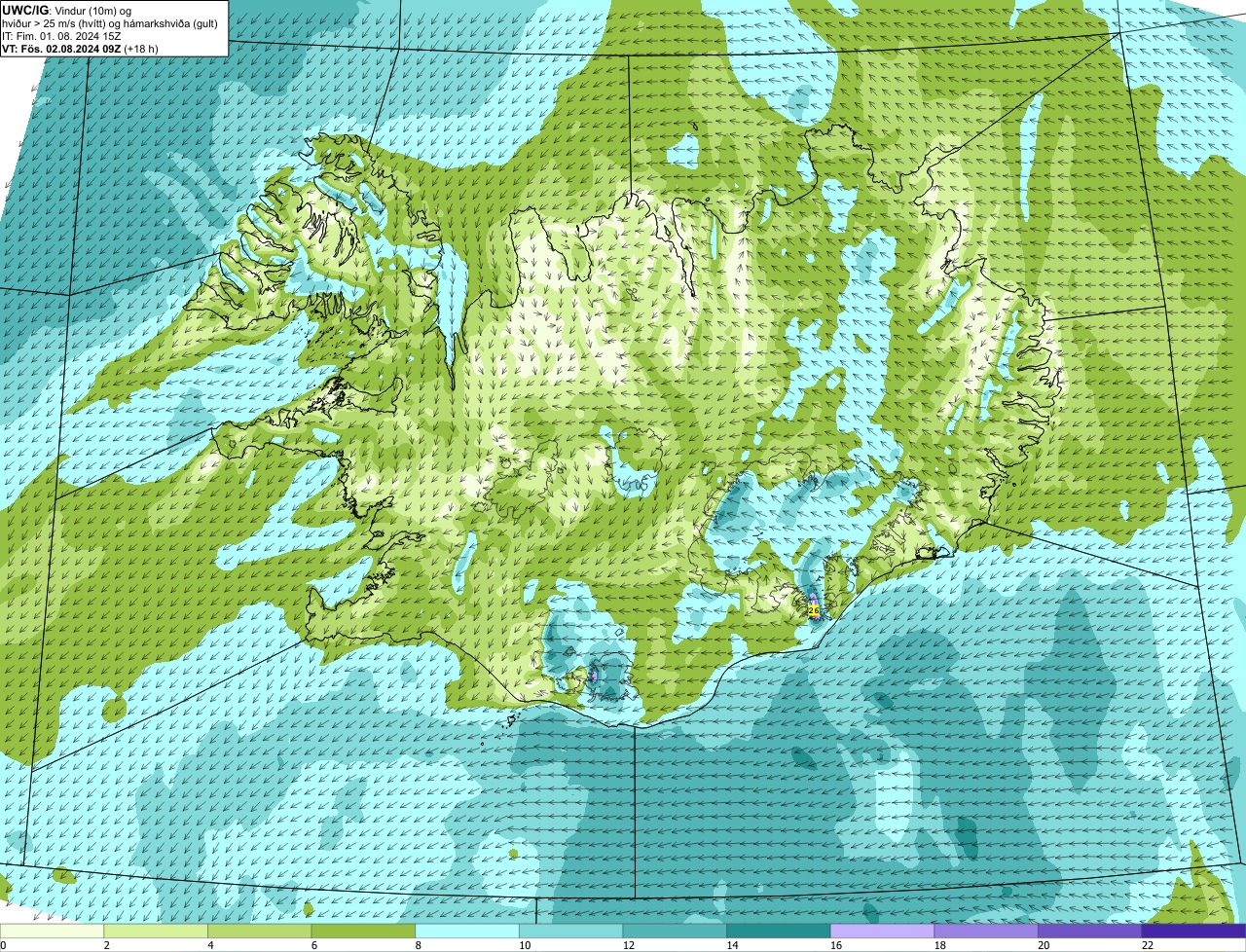Click the 4–6 m/s green legend swatch

(x=259, y=931)
